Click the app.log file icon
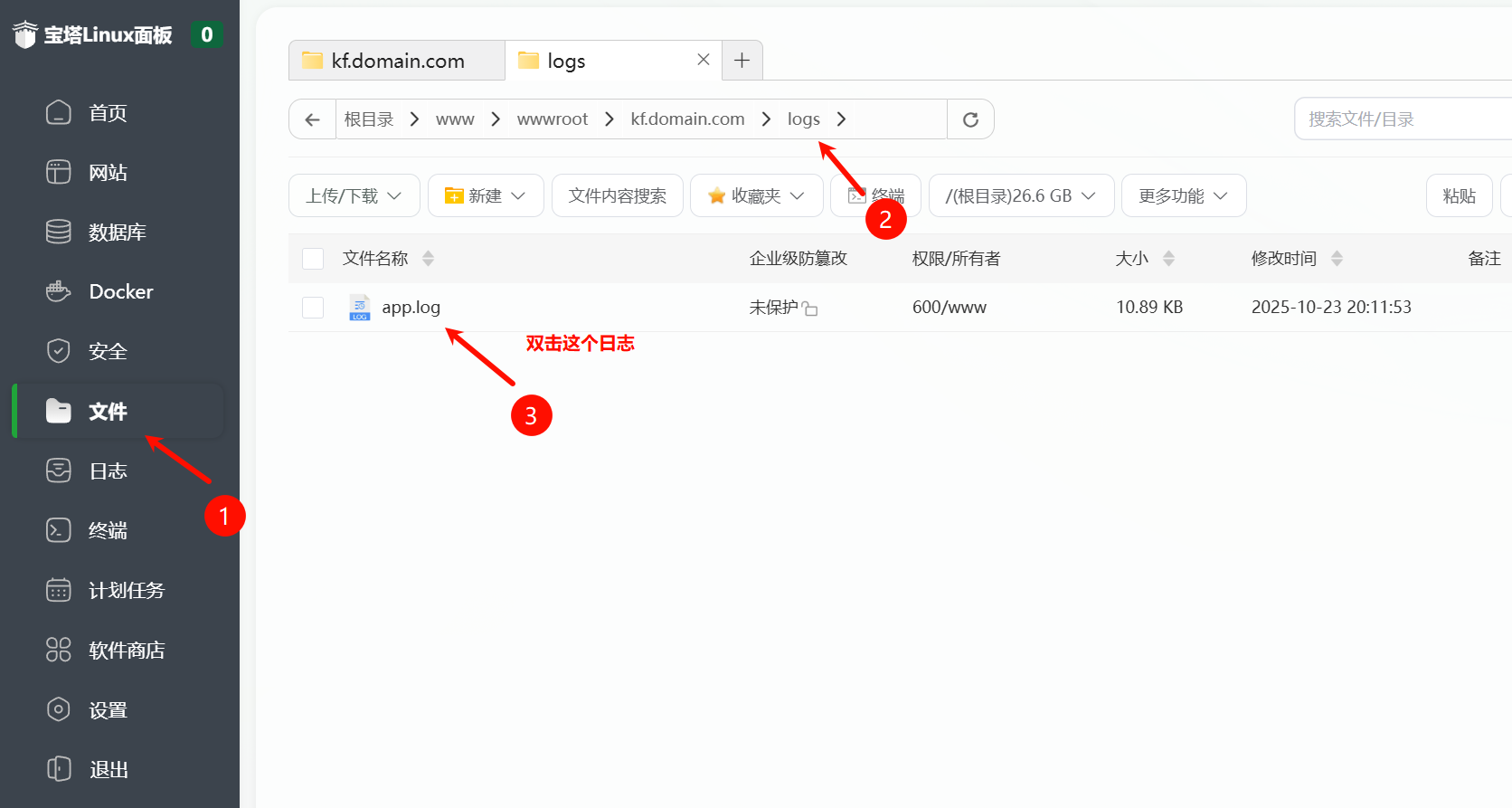Screen dimensions: 1512x808 click(x=359, y=308)
